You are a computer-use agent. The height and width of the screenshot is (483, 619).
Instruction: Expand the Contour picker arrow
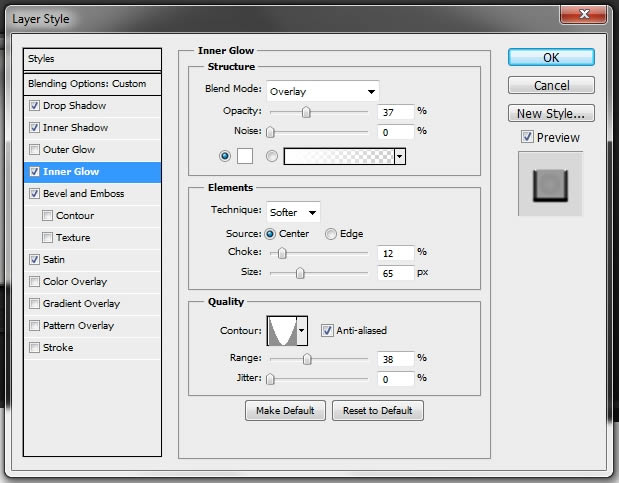[x=302, y=331]
